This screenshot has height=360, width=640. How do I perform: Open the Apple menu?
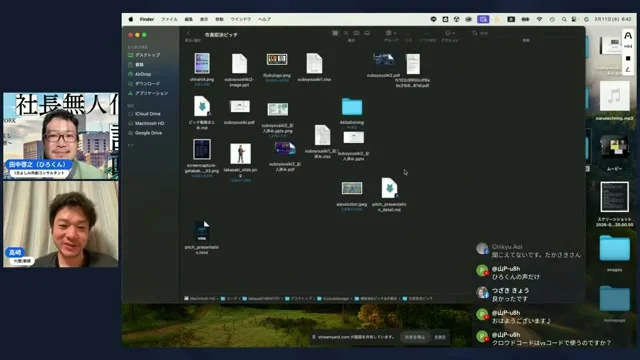point(131,19)
